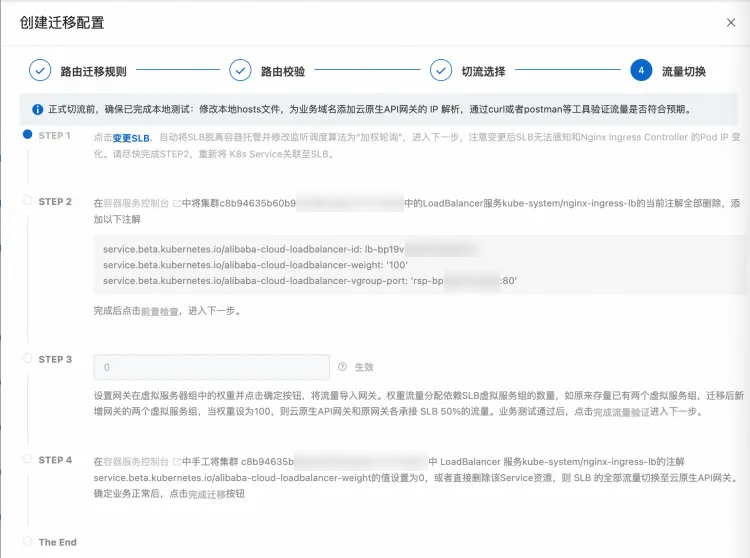Viewport: 750px width, 558px height.
Task: Click the 变更SLB link in STEP 1
Action: 131,138
